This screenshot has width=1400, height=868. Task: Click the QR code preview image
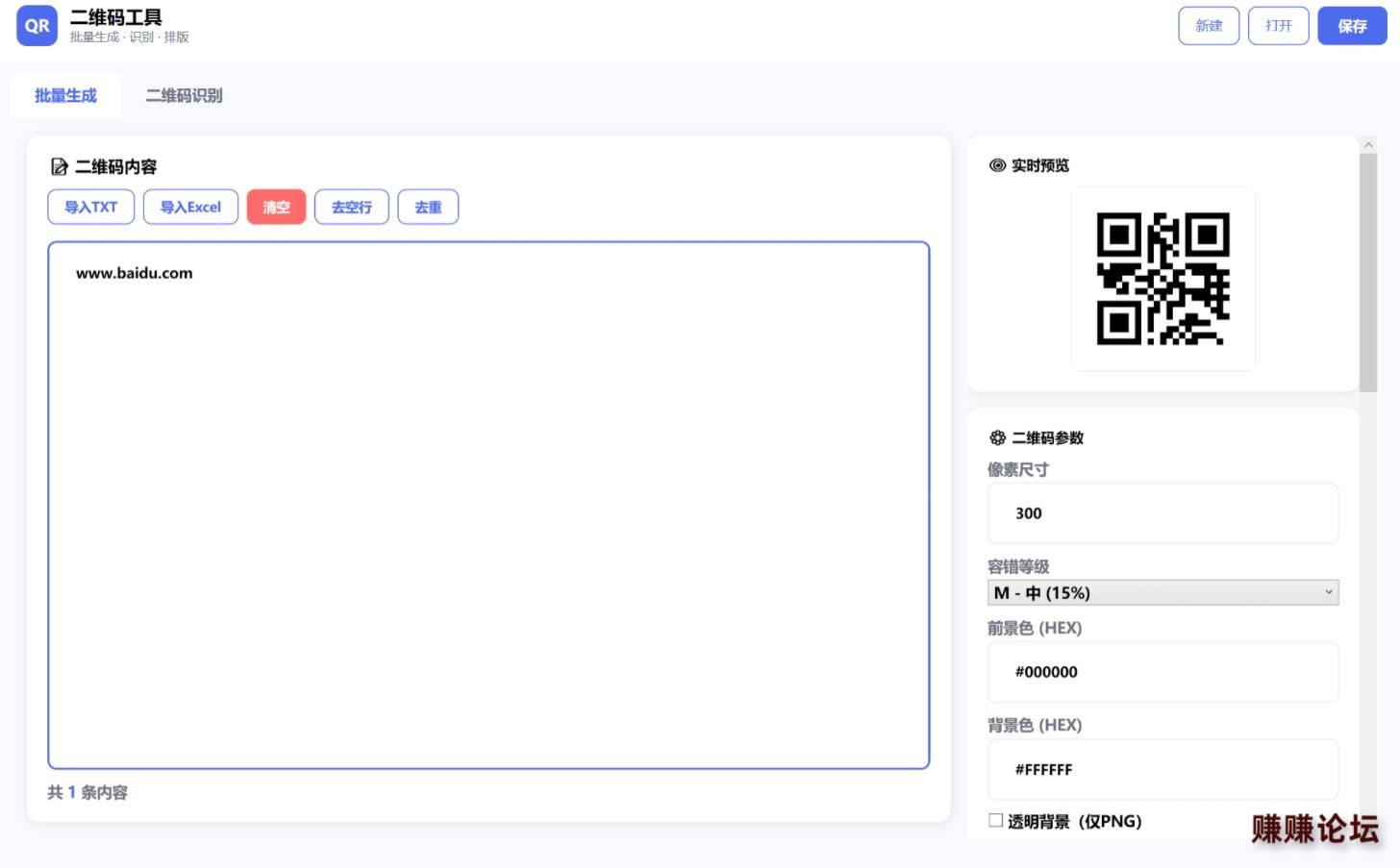pos(1163,279)
